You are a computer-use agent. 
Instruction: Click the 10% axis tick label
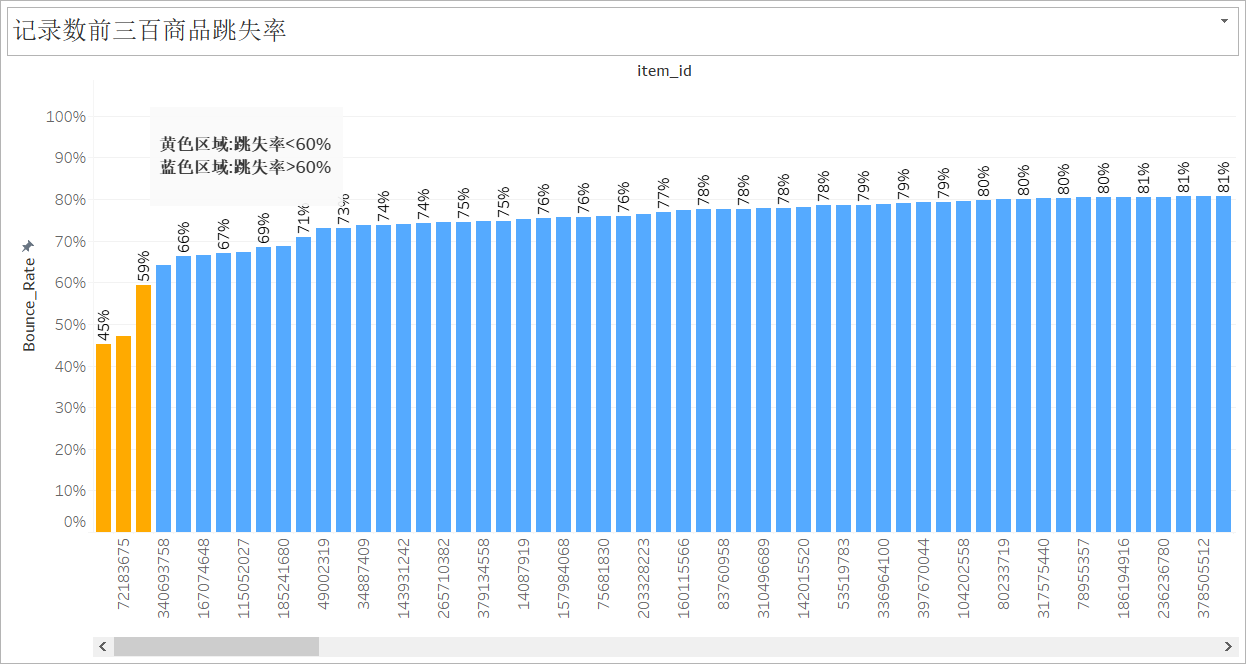coord(70,491)
